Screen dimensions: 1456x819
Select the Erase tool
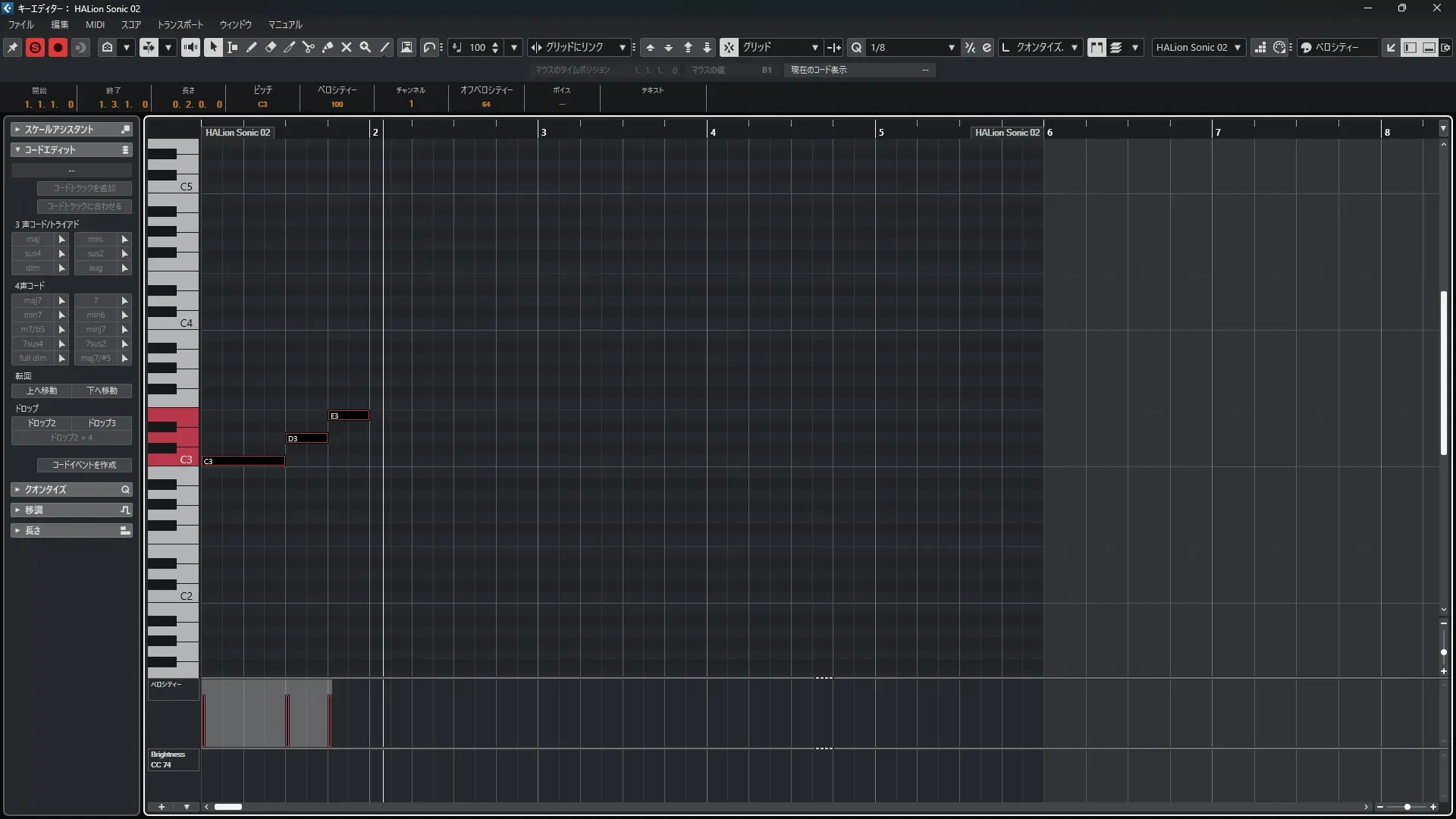coord(271,47)
